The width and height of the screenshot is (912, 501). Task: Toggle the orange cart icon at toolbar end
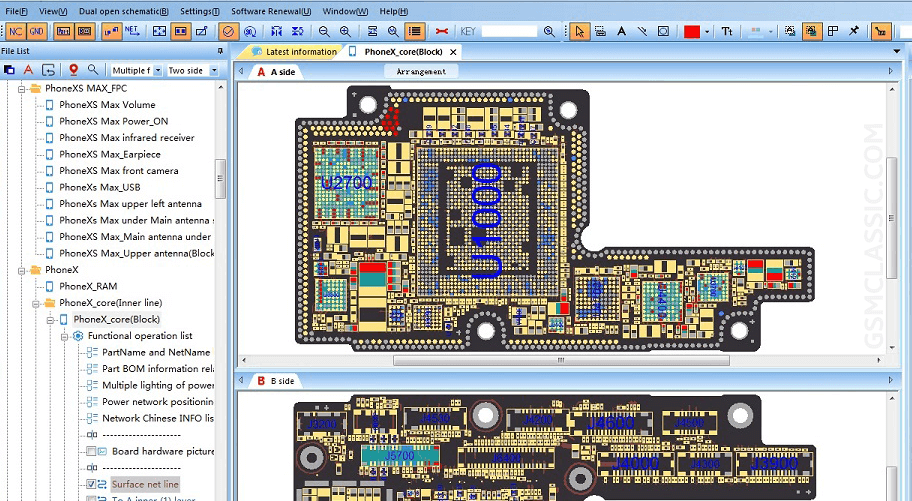tap(881, 31)
